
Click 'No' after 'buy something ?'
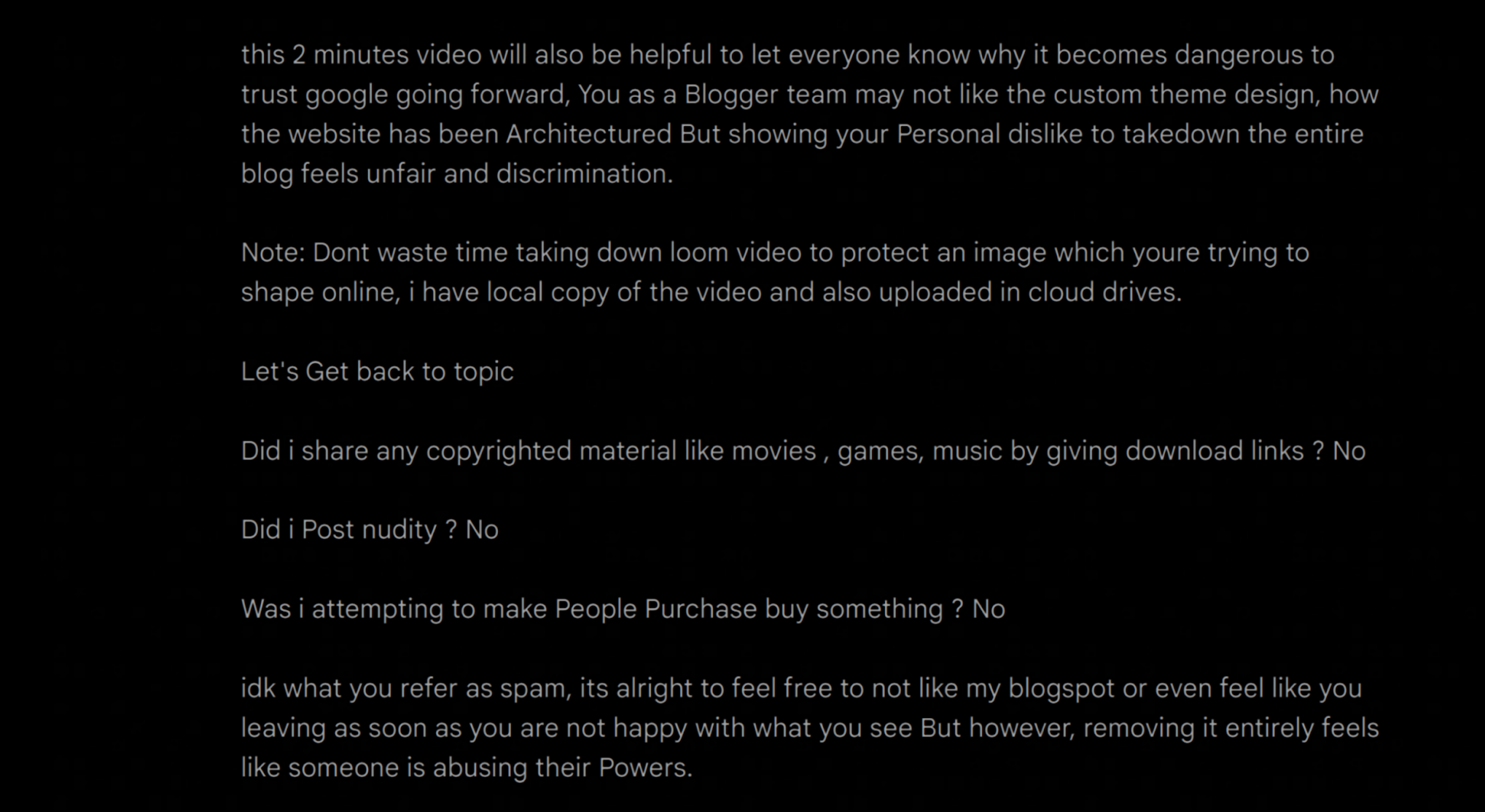pyautogui.click(x=988, y=609)
